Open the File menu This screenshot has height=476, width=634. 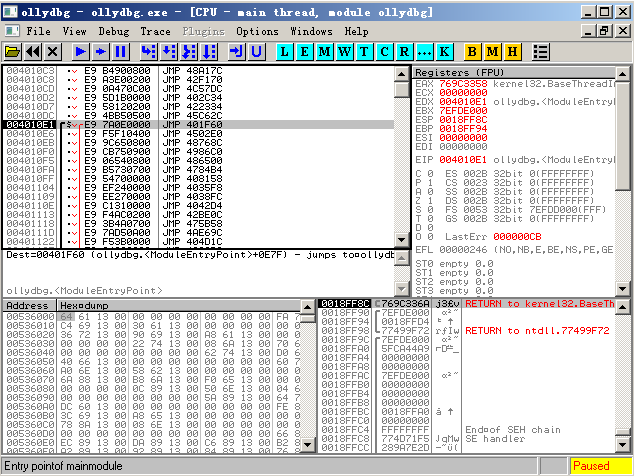pos(38,31)
